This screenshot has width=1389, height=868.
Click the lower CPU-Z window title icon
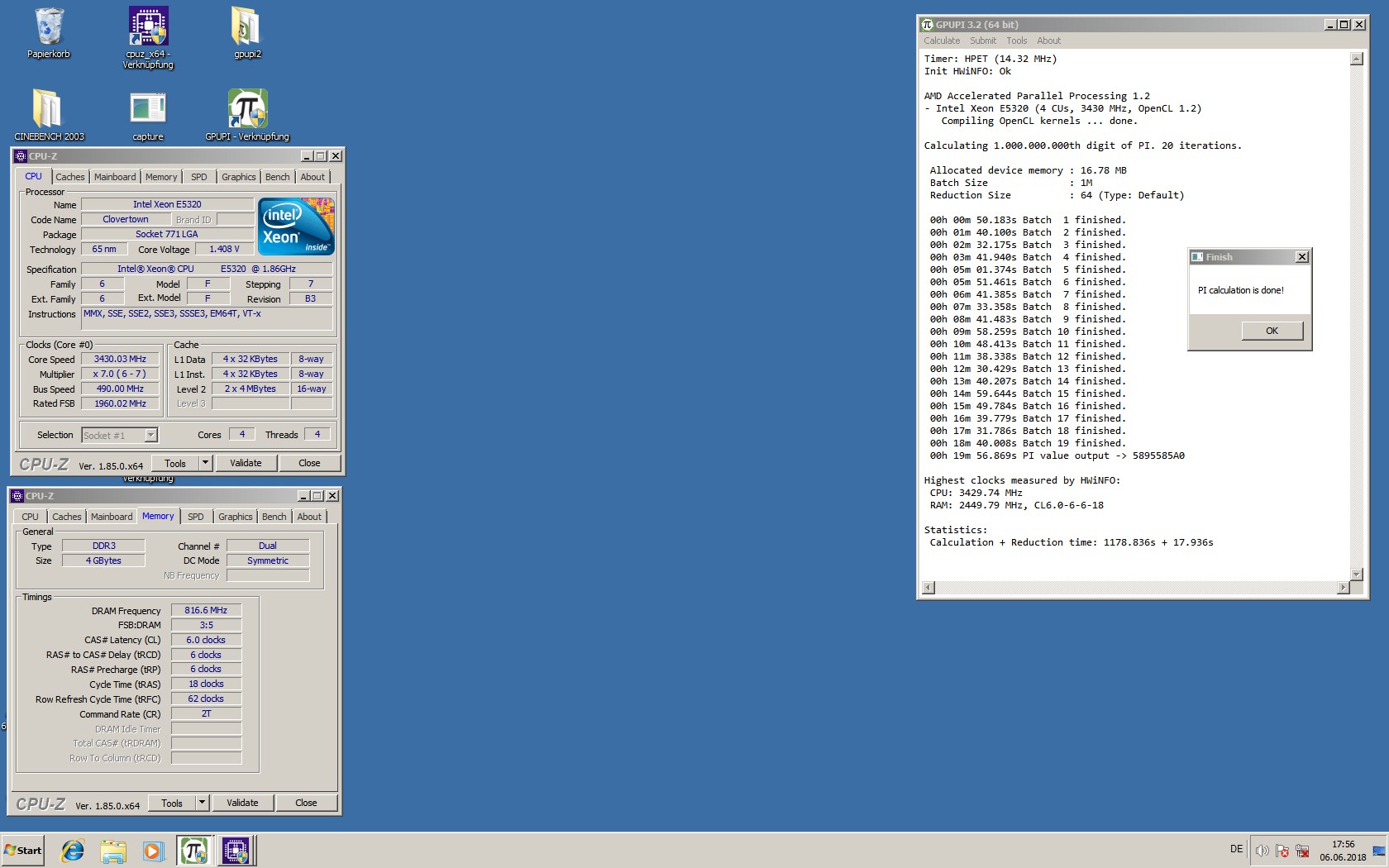pyautogui.click(x=17, y=496)
